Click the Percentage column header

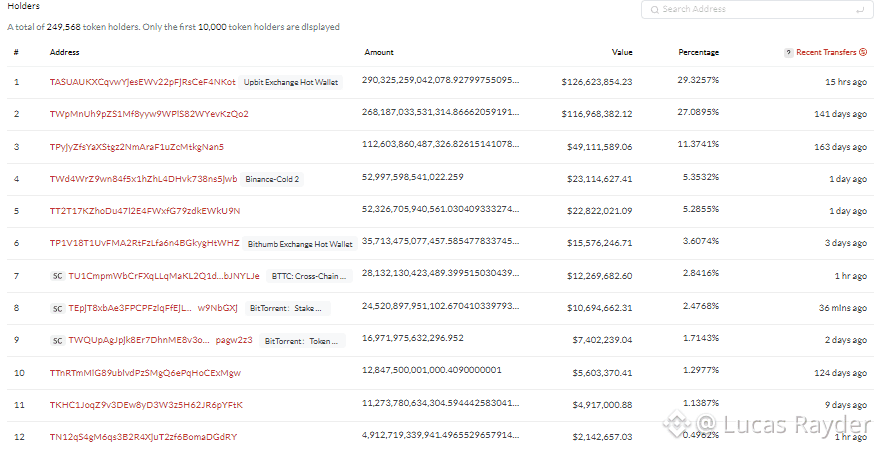click(698, 52)
